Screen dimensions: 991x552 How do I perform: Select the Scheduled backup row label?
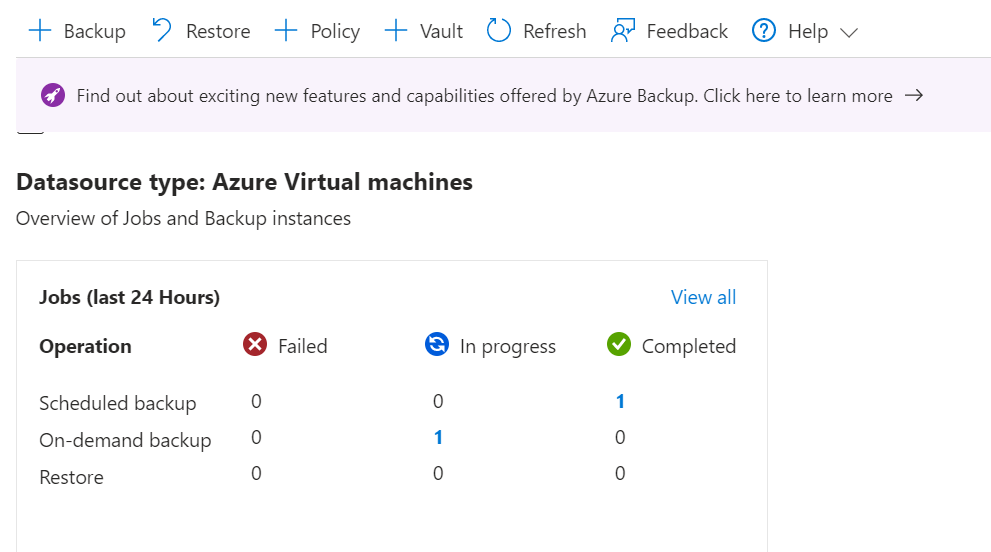[x=117, y=403]
